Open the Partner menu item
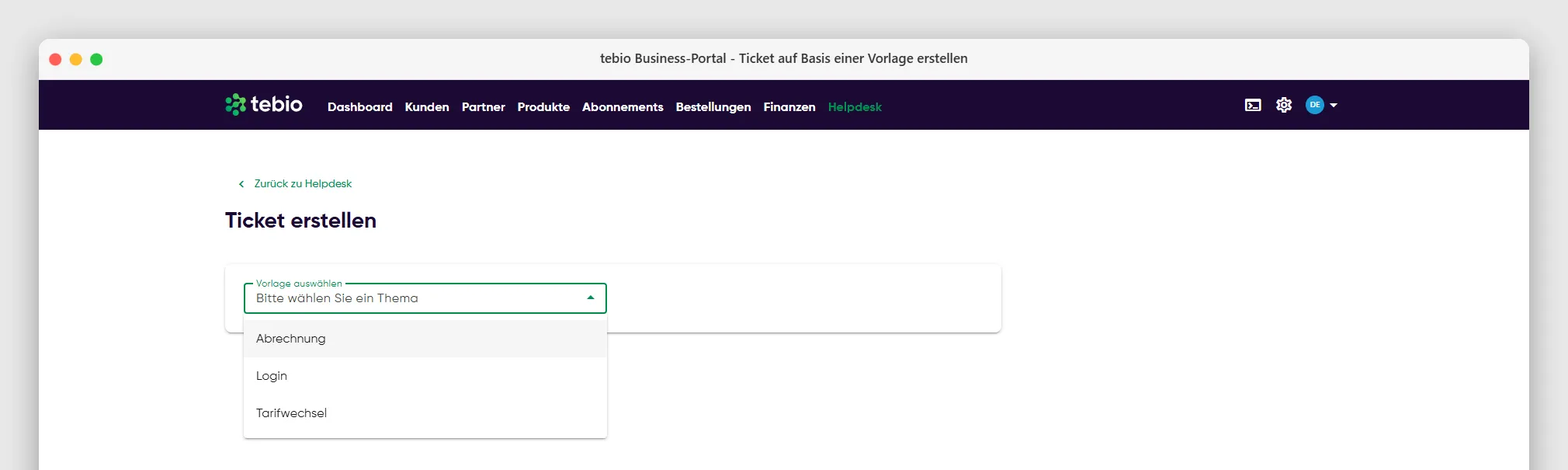 click(484, 107)
